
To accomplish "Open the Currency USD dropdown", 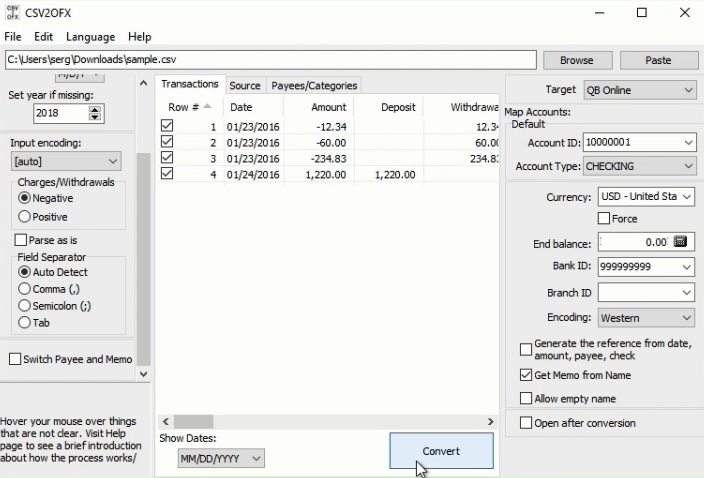I will point(646,197).
